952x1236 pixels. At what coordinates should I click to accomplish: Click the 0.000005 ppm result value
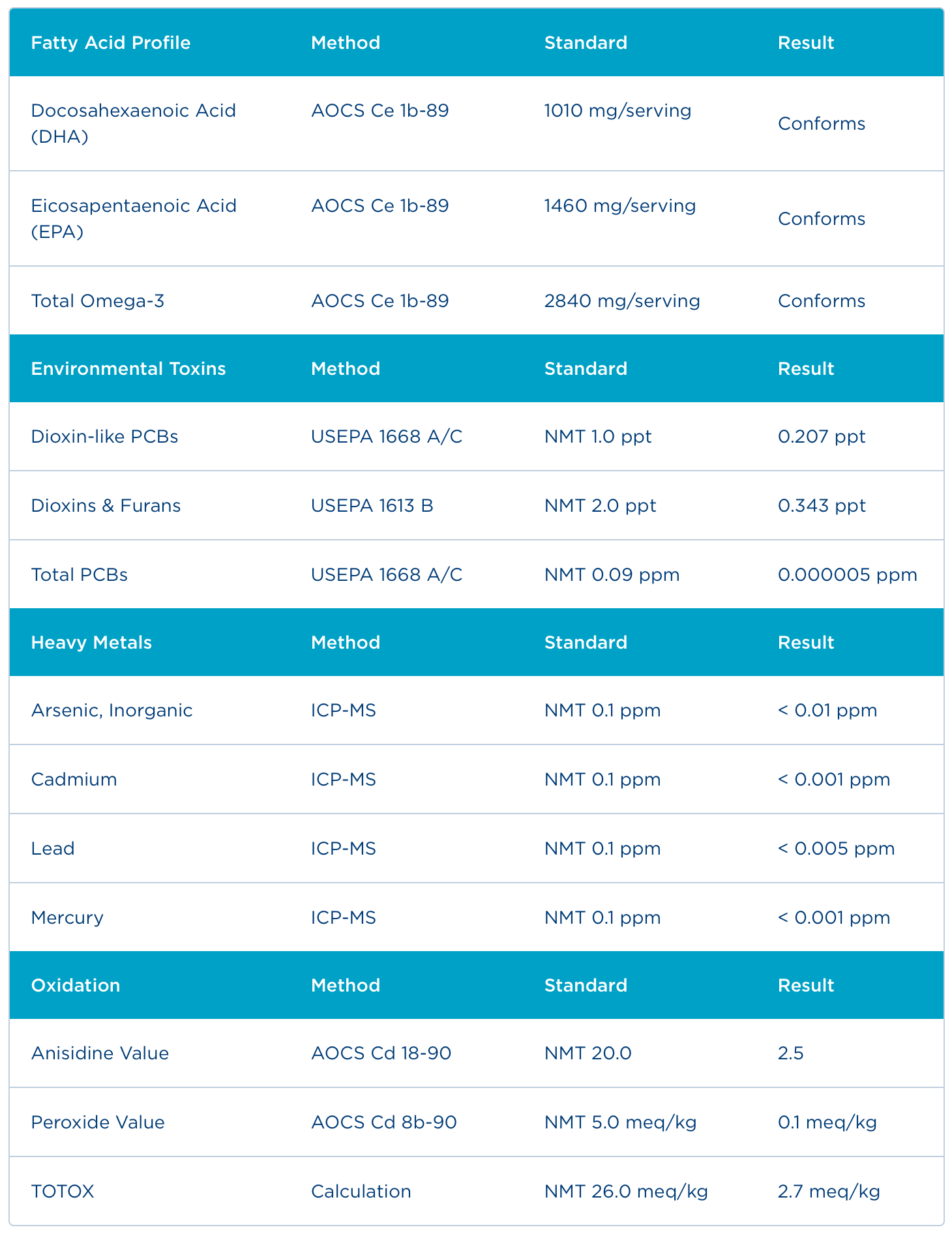(847, 575)
